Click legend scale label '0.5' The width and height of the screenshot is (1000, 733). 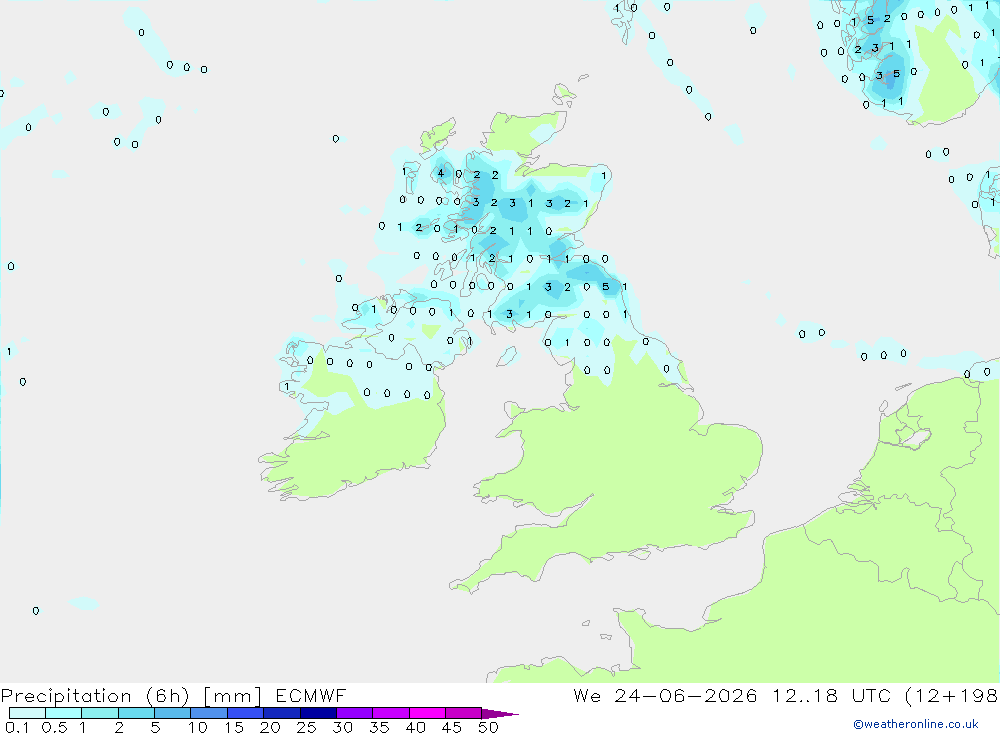click(54, 727)
